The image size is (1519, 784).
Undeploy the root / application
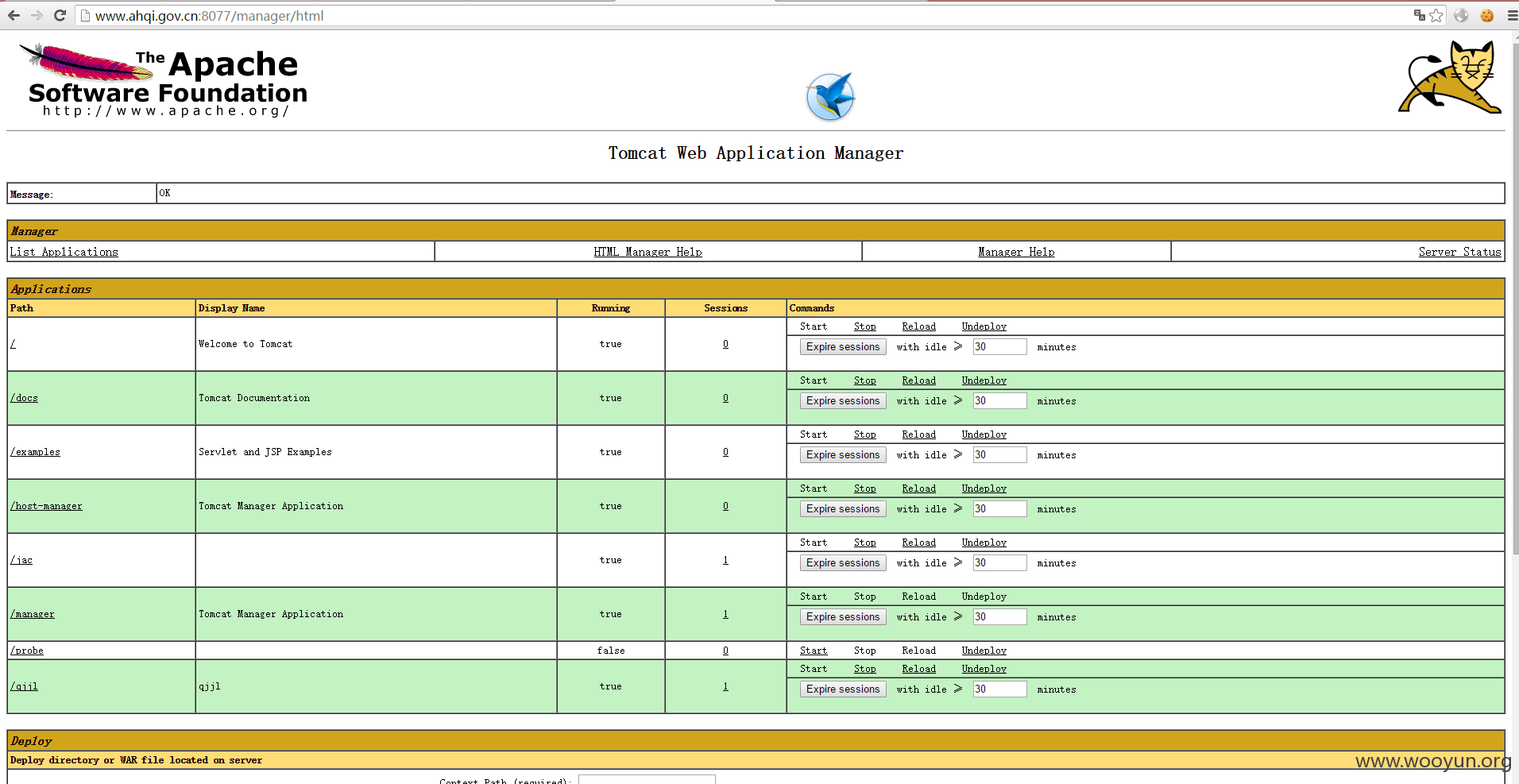tap(984, 326)
